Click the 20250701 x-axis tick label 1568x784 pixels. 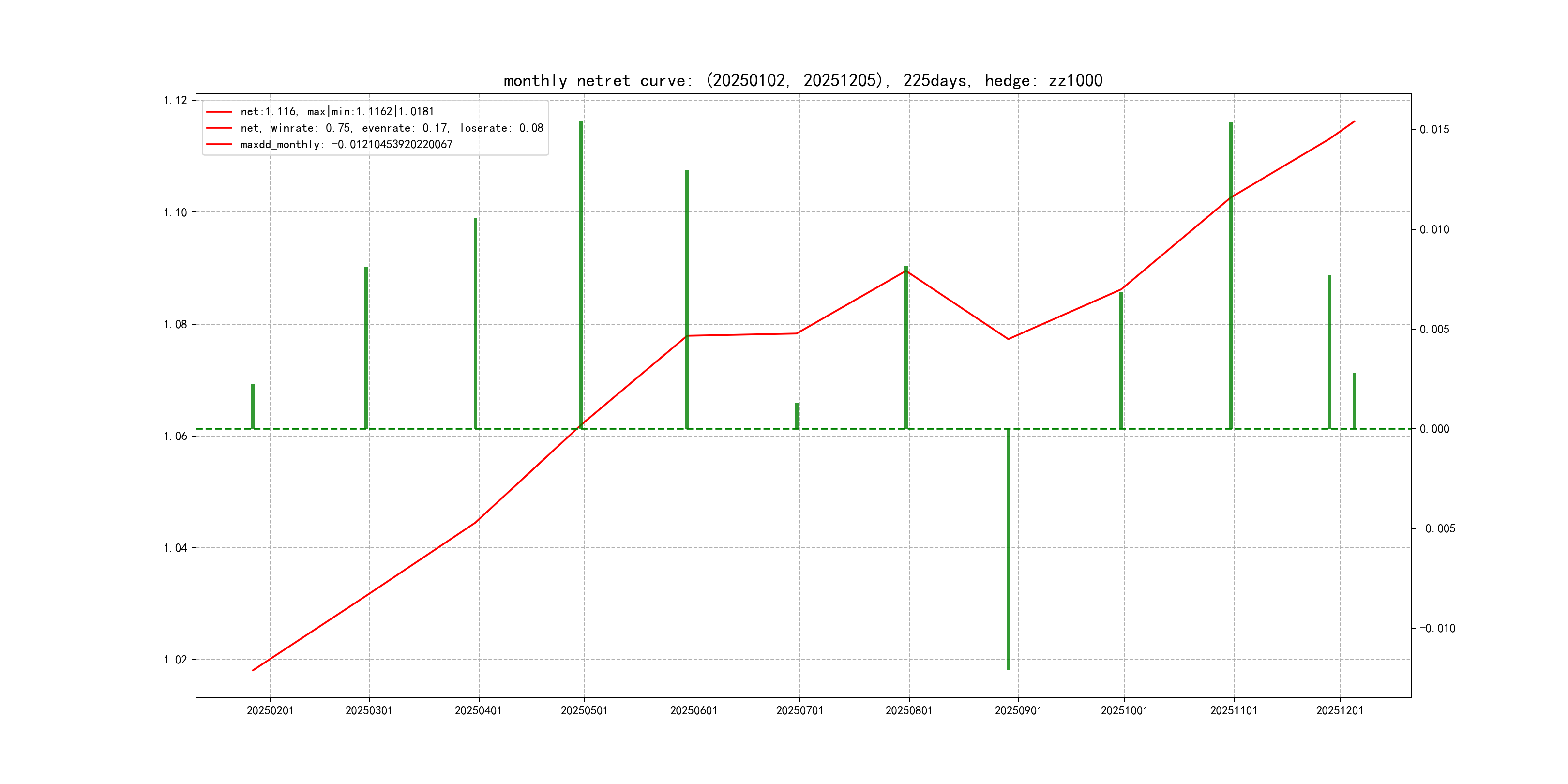coord(799,710)
